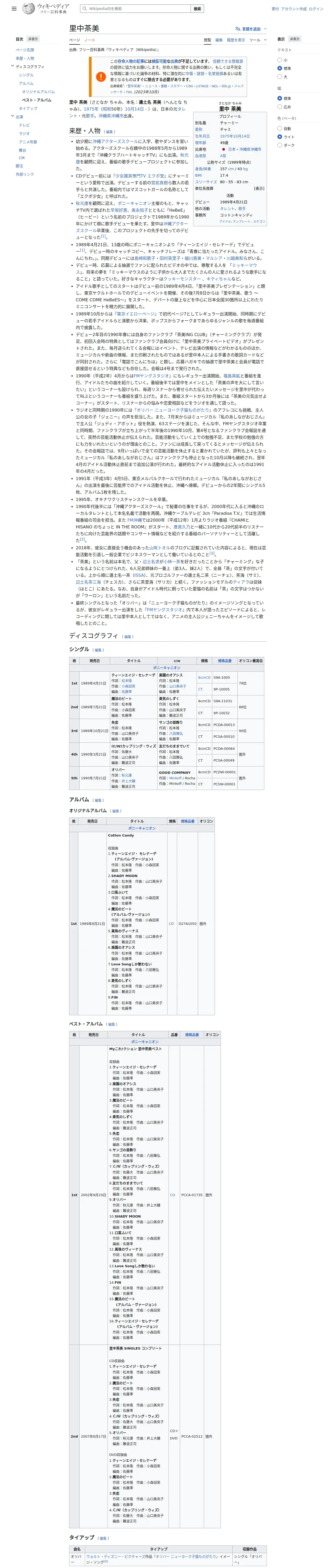Jump to オリジナルアルバム in contents
This screenshot has width=336, height=1568.
38,92
